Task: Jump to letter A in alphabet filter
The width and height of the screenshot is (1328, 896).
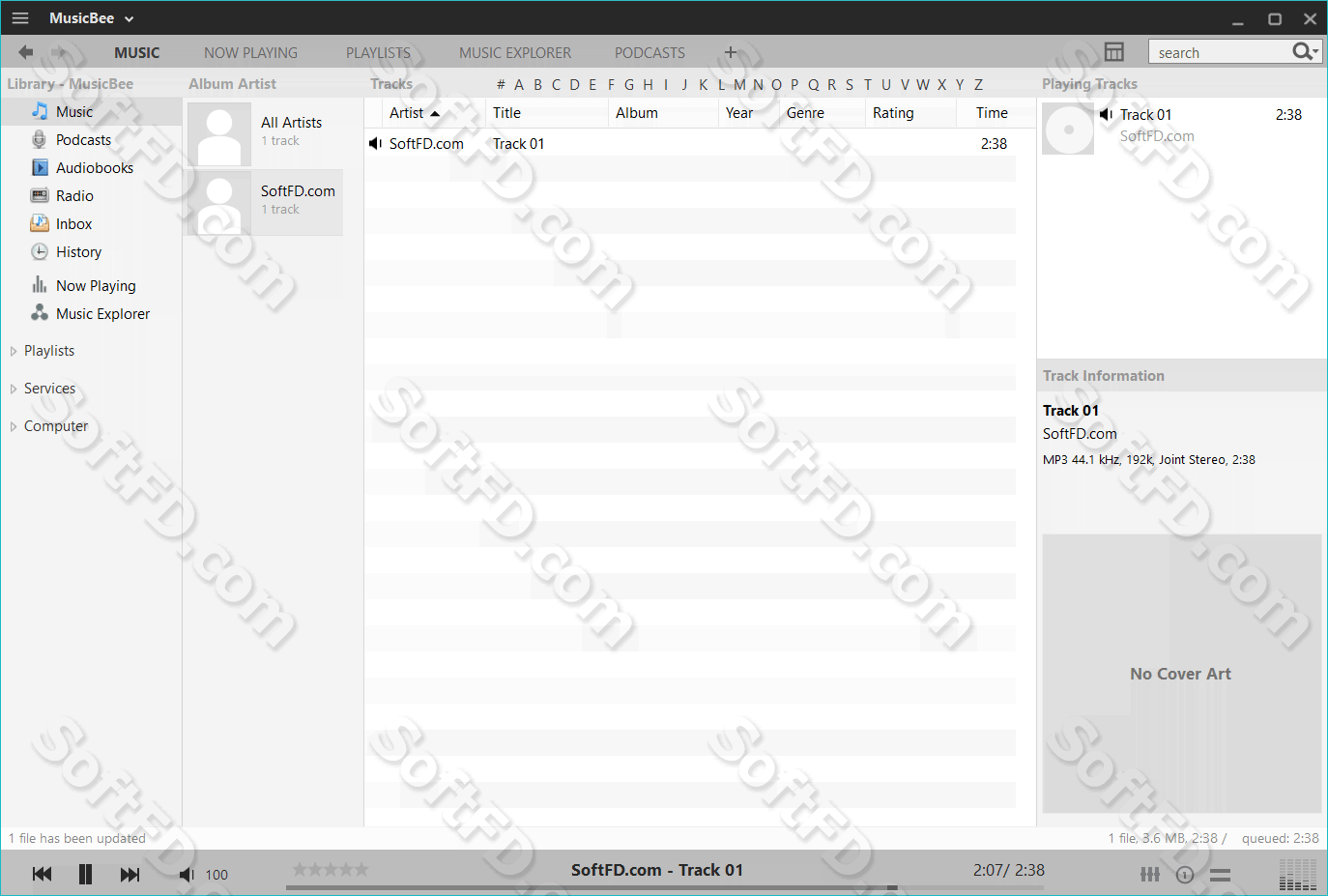Action: [x=519, y=85]
